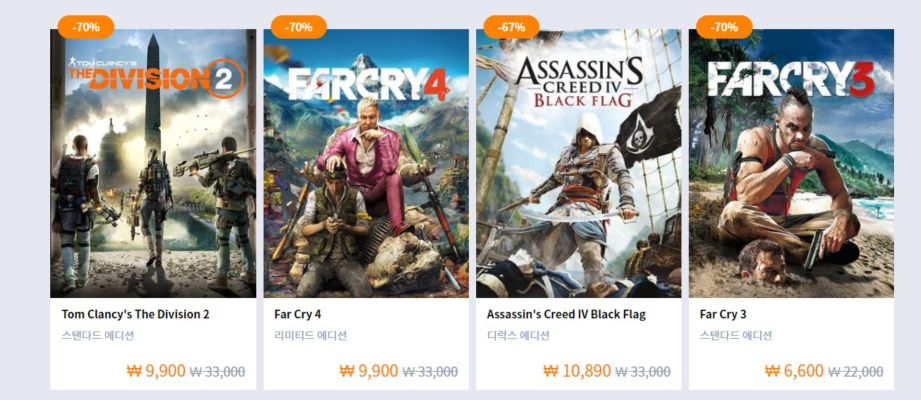921x400 pixels.
Task: Click the Far Cry 4 title link
Action: (298, 314)
